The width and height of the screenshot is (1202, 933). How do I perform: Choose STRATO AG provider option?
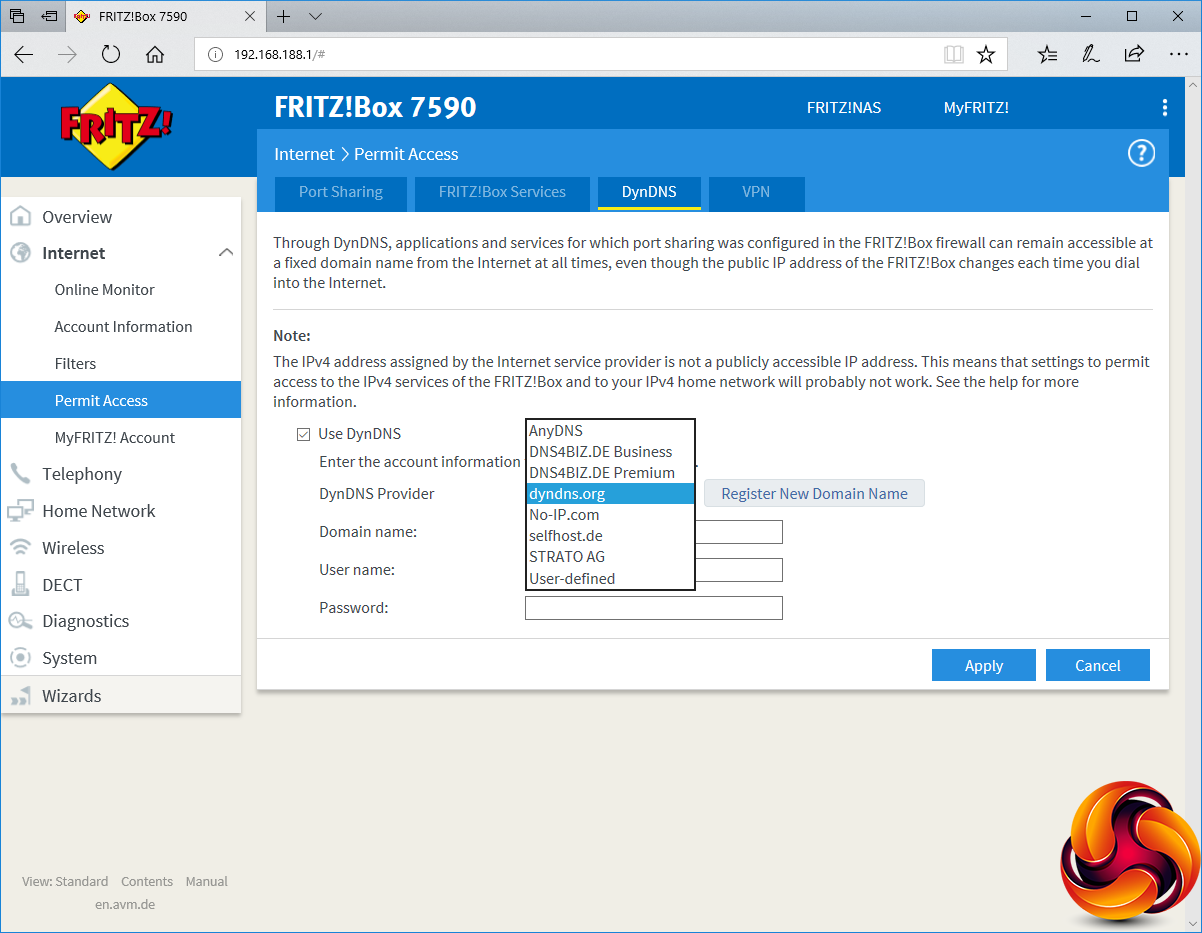[x=610, y=557]
